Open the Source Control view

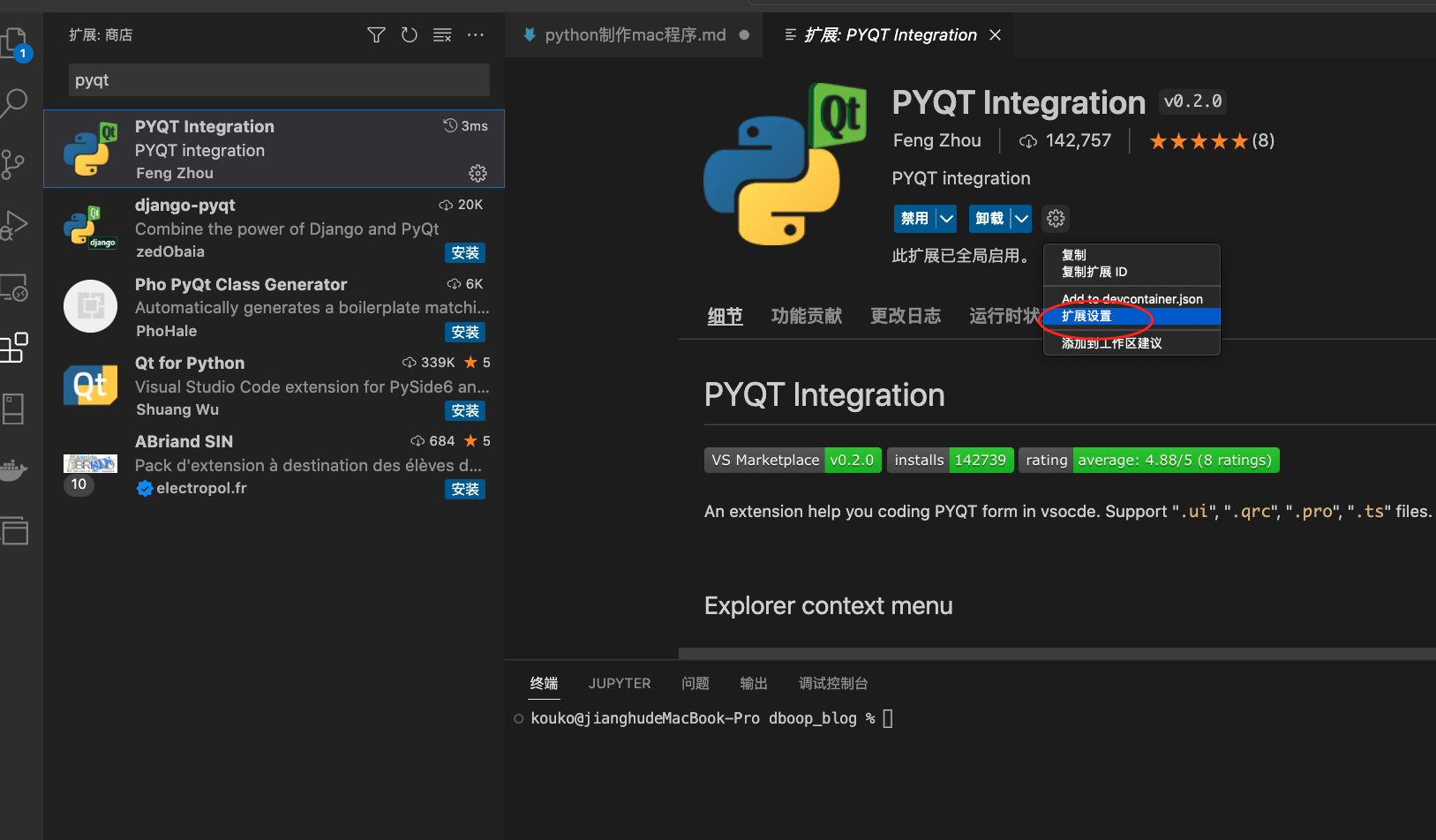(16, 165)
